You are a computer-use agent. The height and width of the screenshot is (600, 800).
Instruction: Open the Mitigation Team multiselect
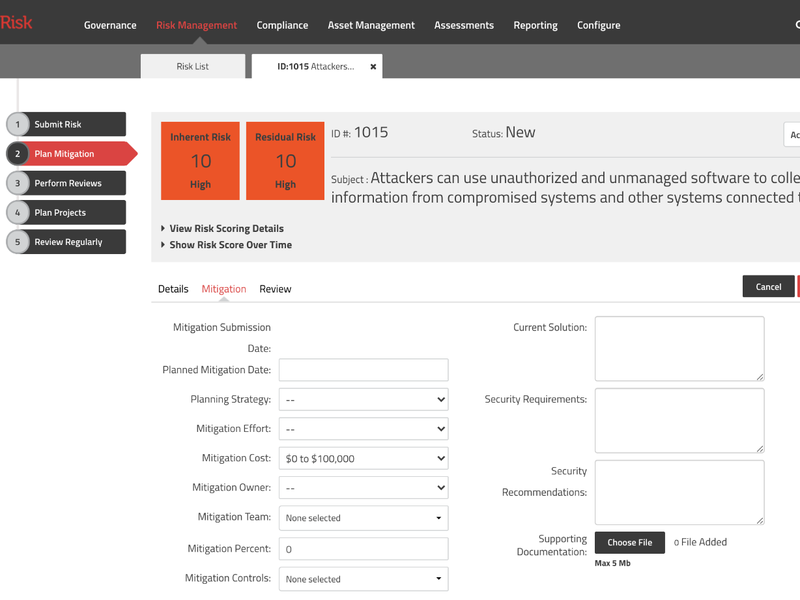(x=363, y=518)
